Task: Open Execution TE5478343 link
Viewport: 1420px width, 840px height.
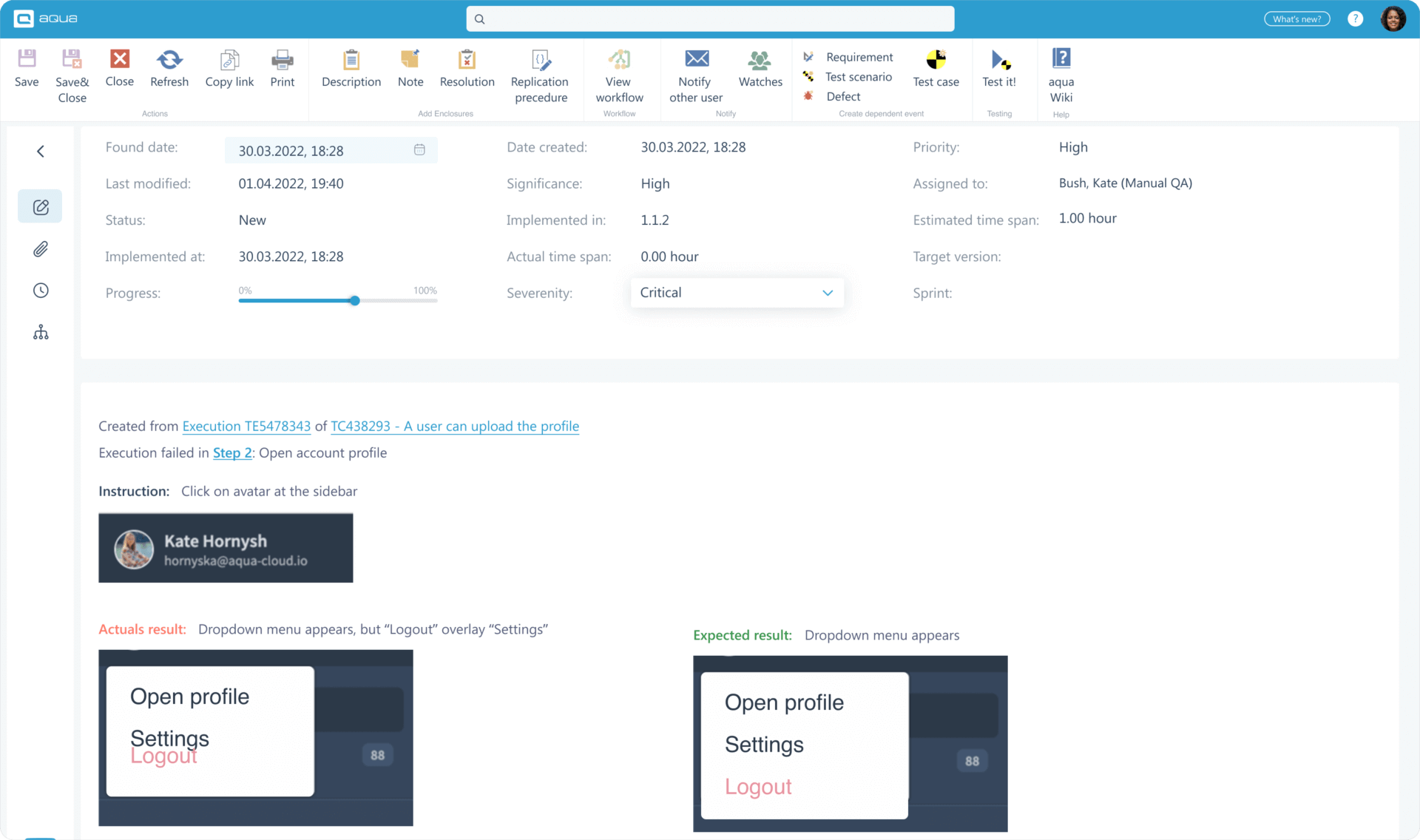Action: tap(246, 426)
